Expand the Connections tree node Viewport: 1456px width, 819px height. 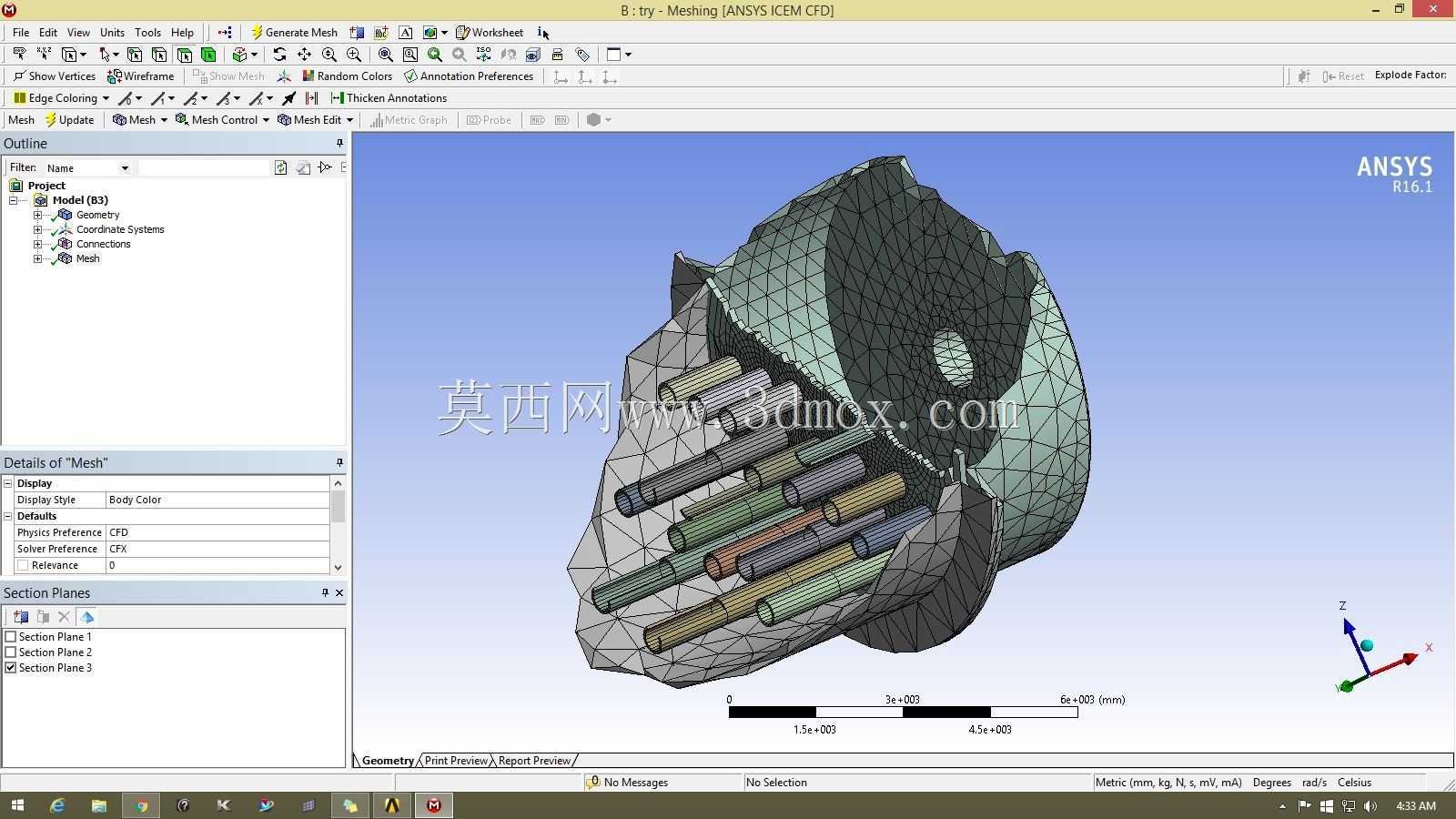(37, 244)
